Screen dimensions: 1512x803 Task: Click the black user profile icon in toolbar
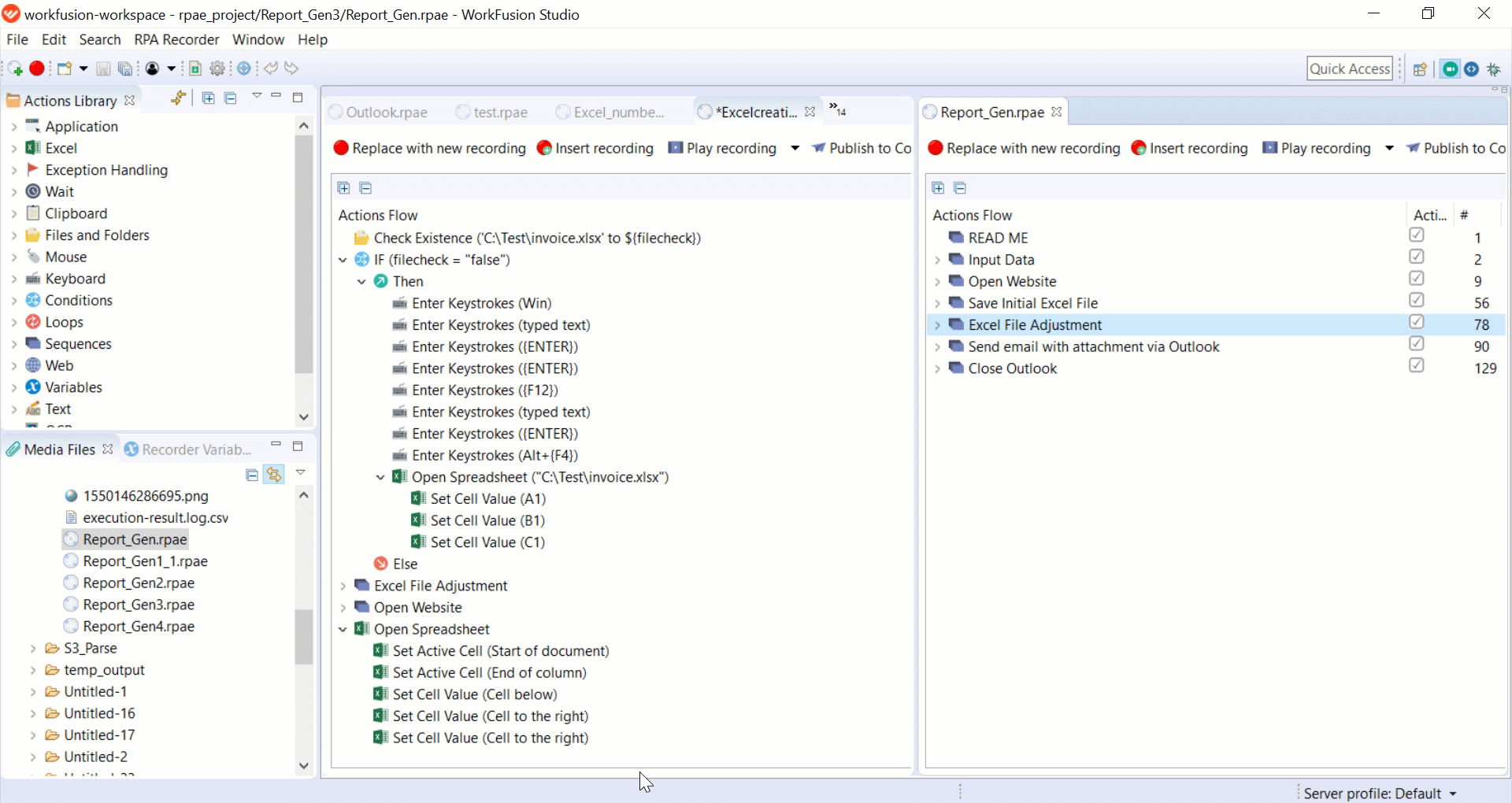click(x=152, y=68)
